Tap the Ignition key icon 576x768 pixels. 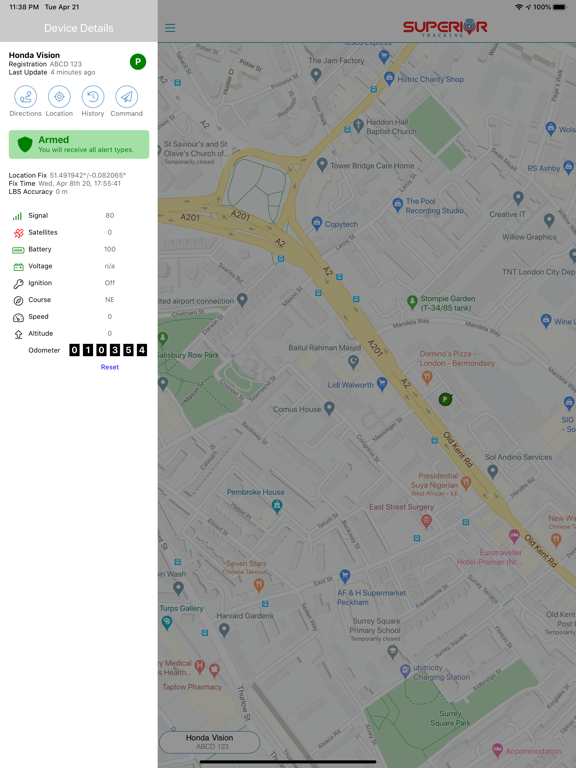[18, 283]
